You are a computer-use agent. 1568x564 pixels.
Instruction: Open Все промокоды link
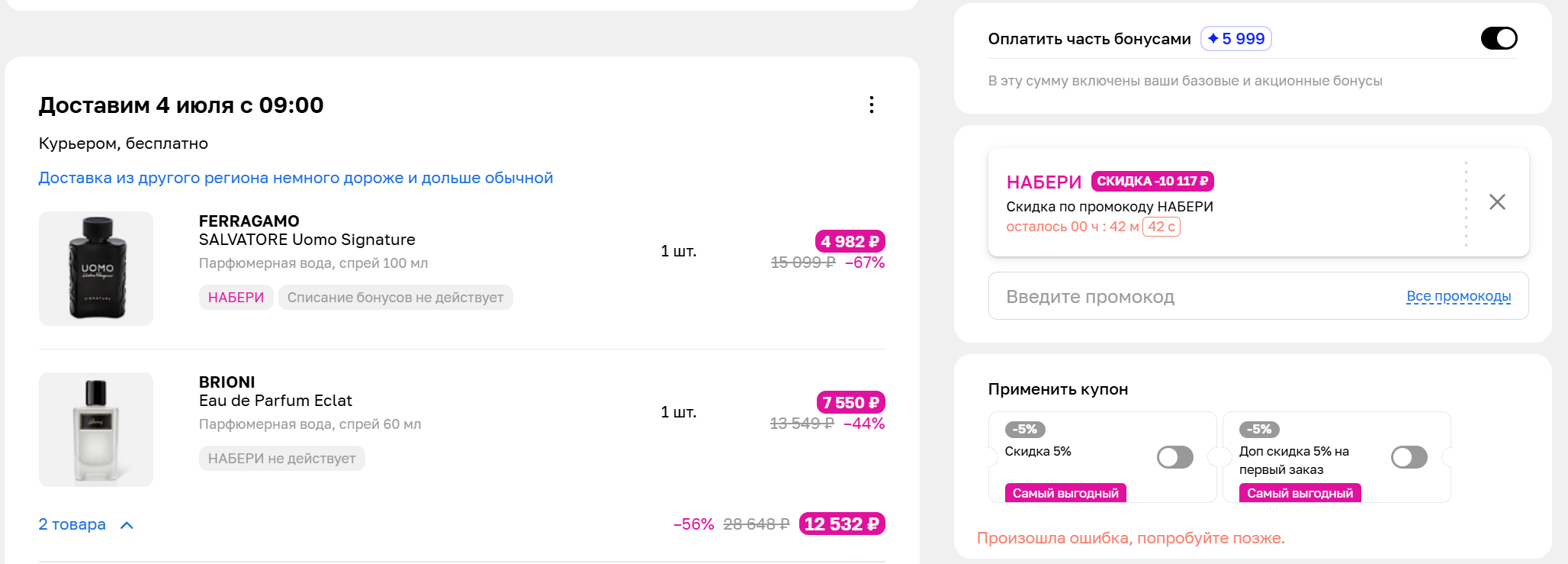click(1458, 296)
